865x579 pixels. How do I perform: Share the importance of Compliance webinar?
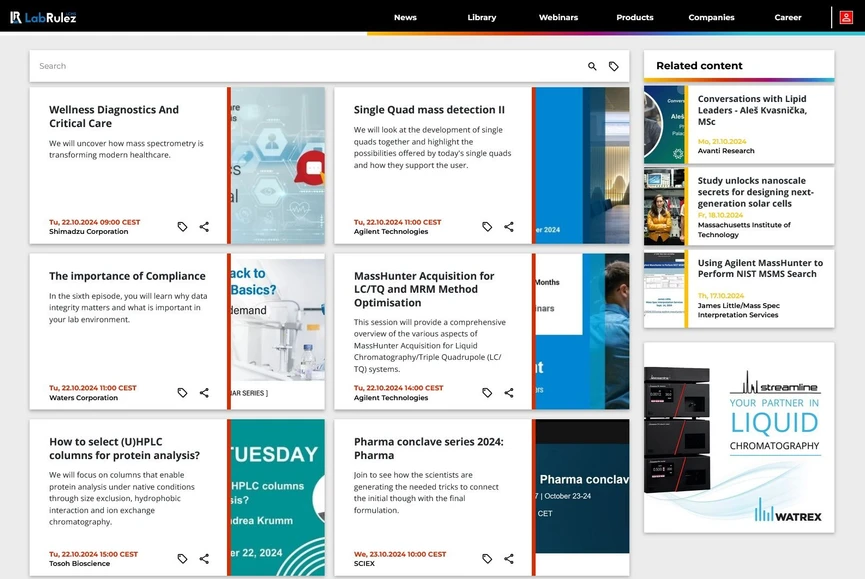point(204,393)
